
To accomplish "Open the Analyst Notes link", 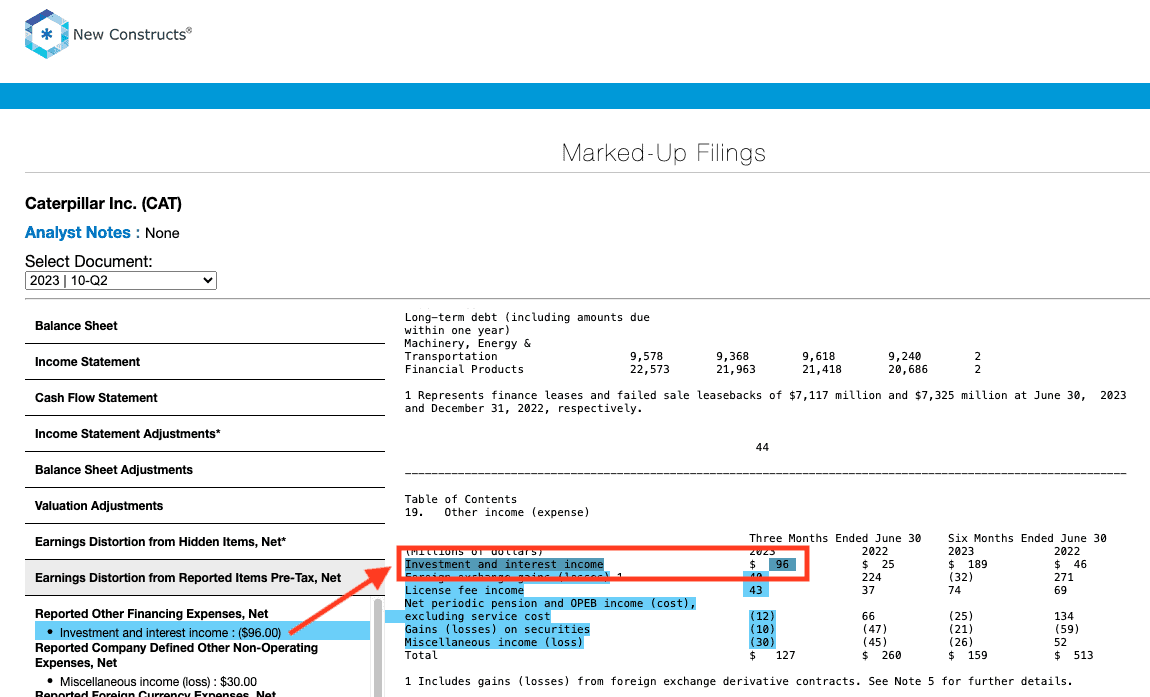I will [x=78, y=233].
